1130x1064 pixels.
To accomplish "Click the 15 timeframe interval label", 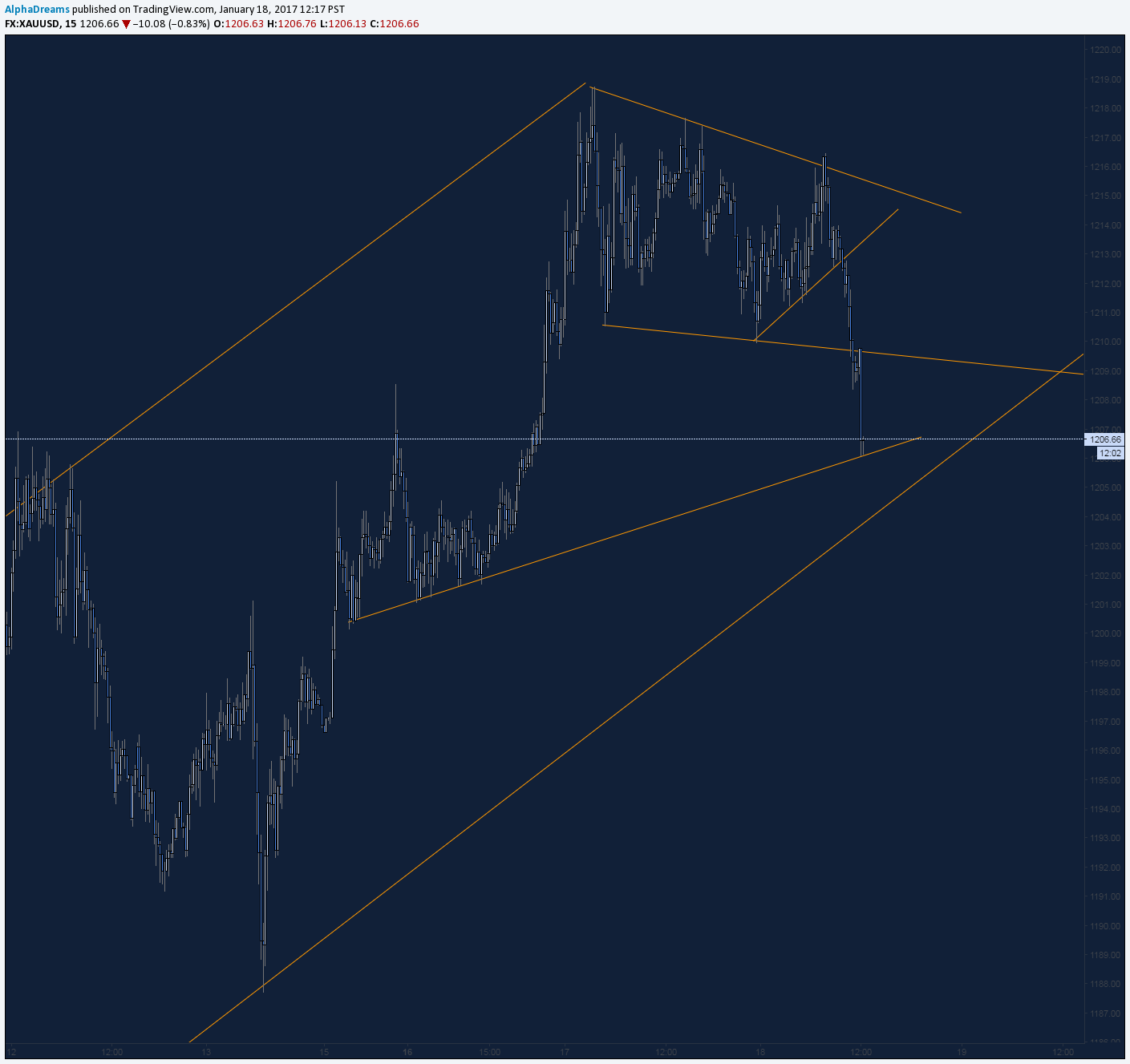I will (x=71, y=24).
